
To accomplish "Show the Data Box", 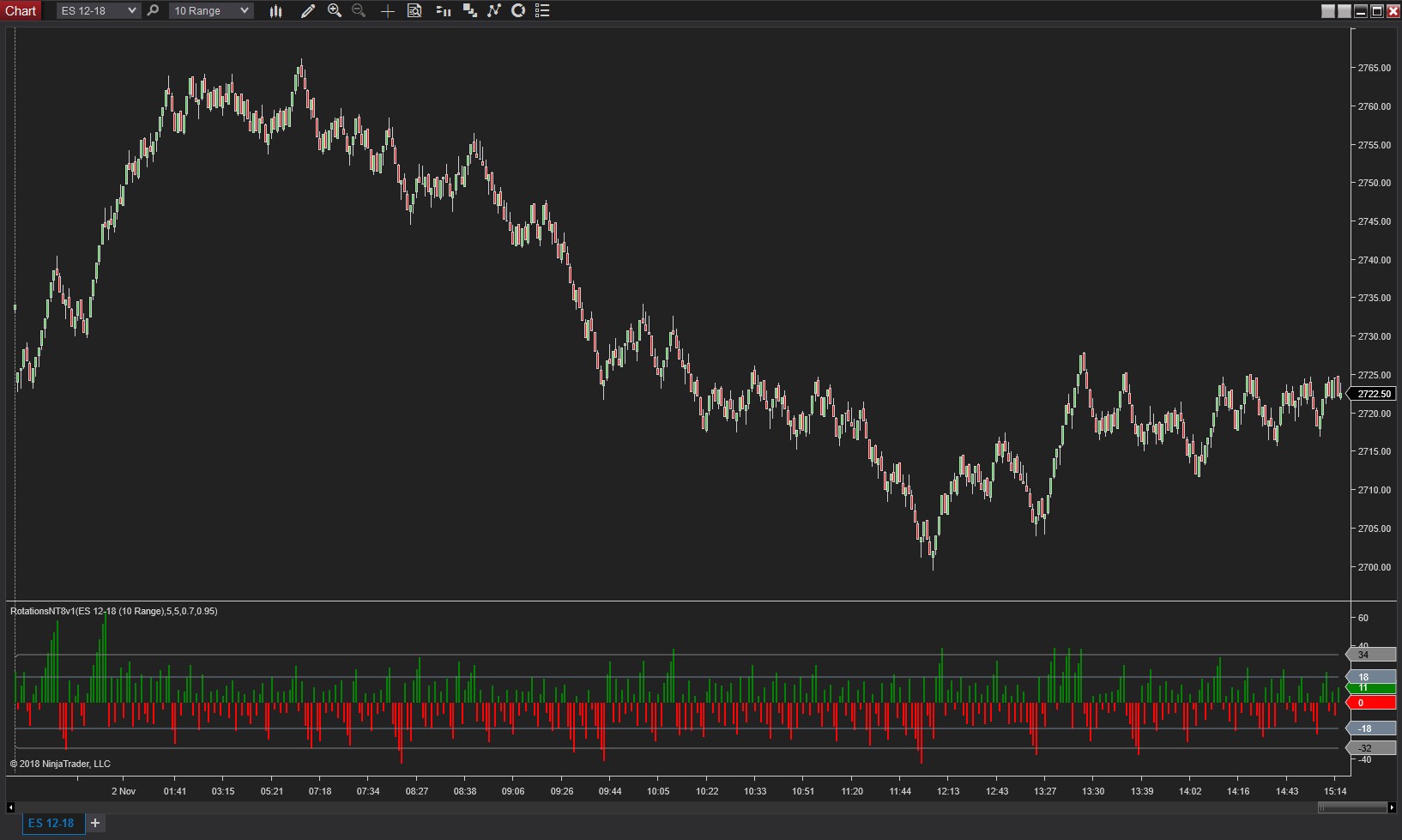I will (414, 10).
